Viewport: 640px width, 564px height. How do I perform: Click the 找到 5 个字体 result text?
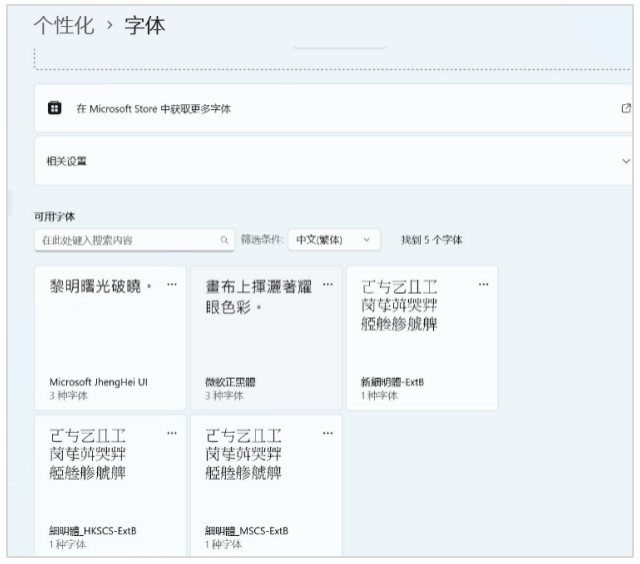[x=431, y=240]
